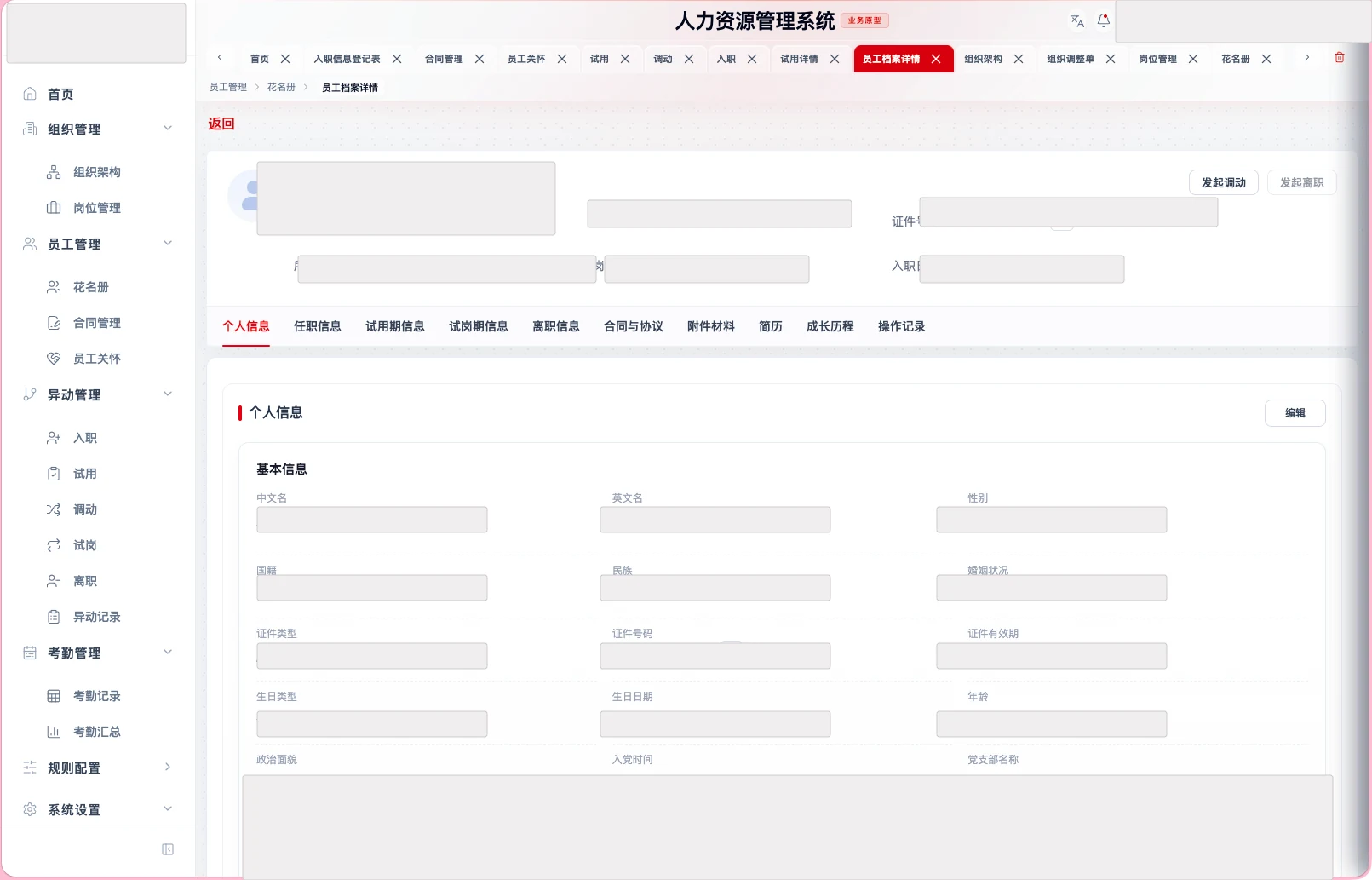Switch to the 组织架构 page tab

(983, 59)
